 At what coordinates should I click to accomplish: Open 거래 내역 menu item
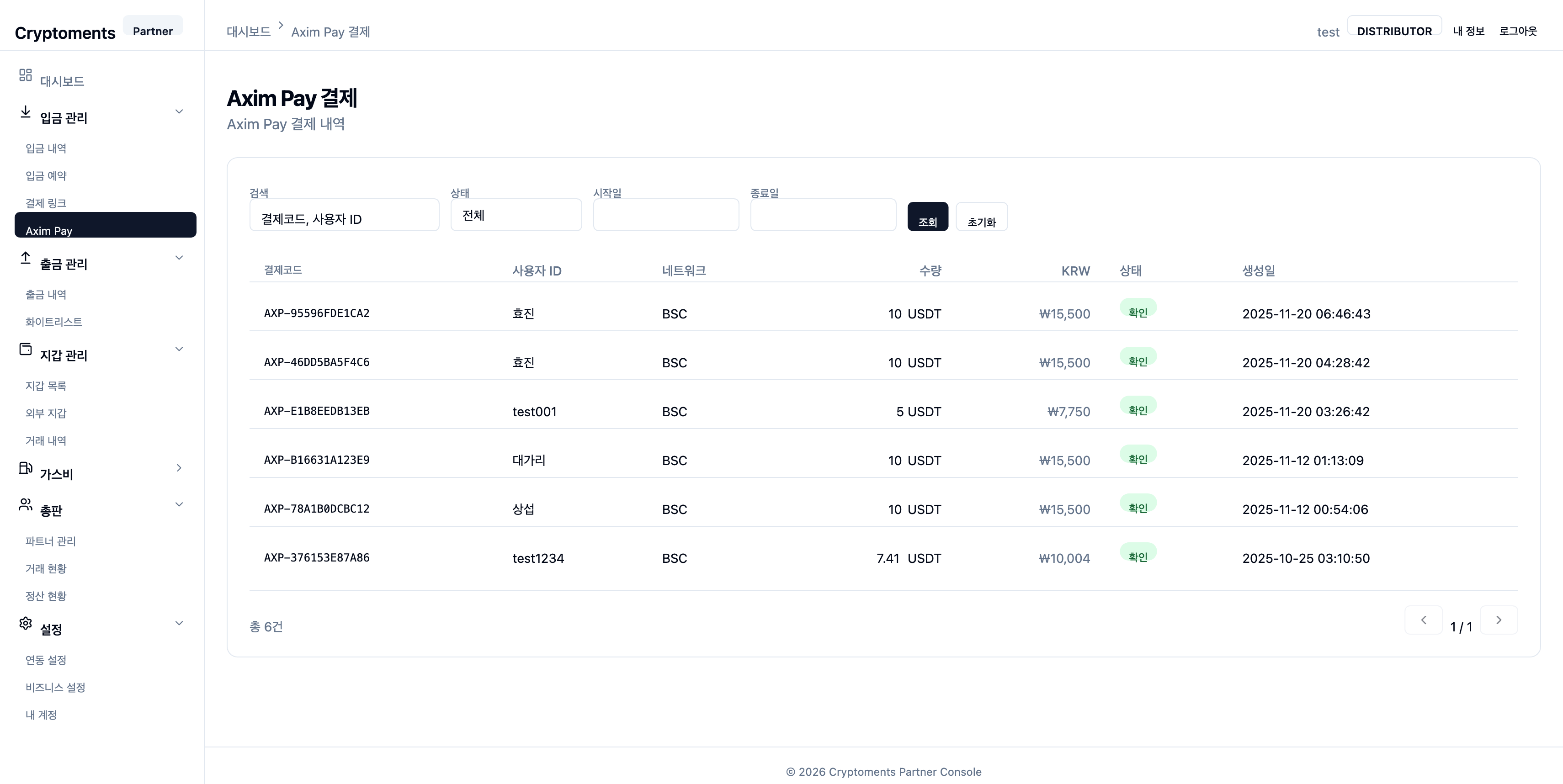[x=46, y=441]
